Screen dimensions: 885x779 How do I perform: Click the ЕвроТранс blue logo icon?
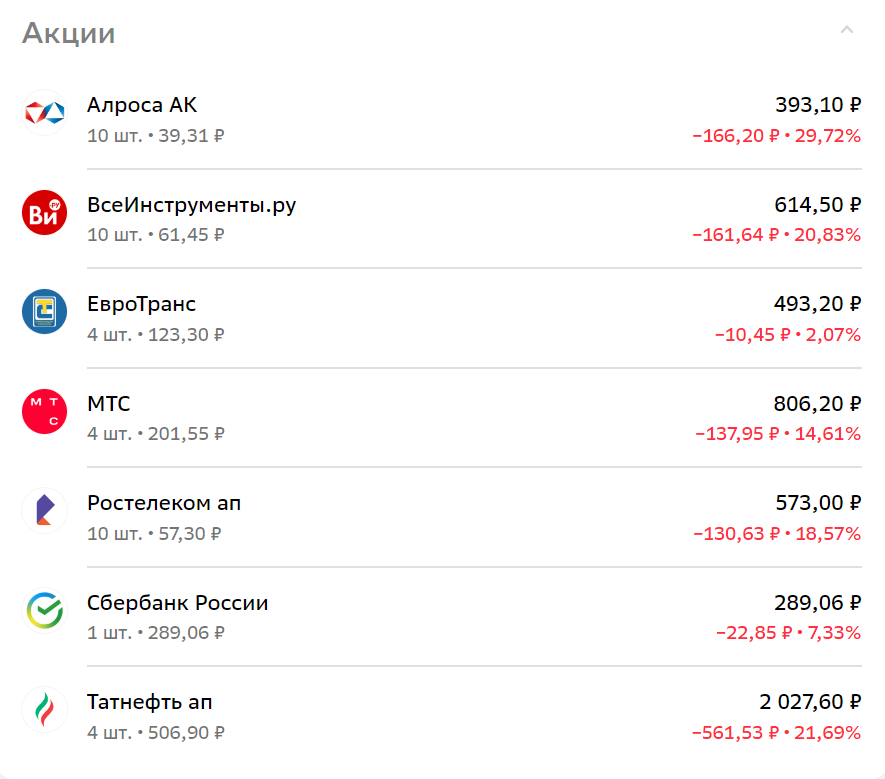pyautogui.click(x=44, y=312)
